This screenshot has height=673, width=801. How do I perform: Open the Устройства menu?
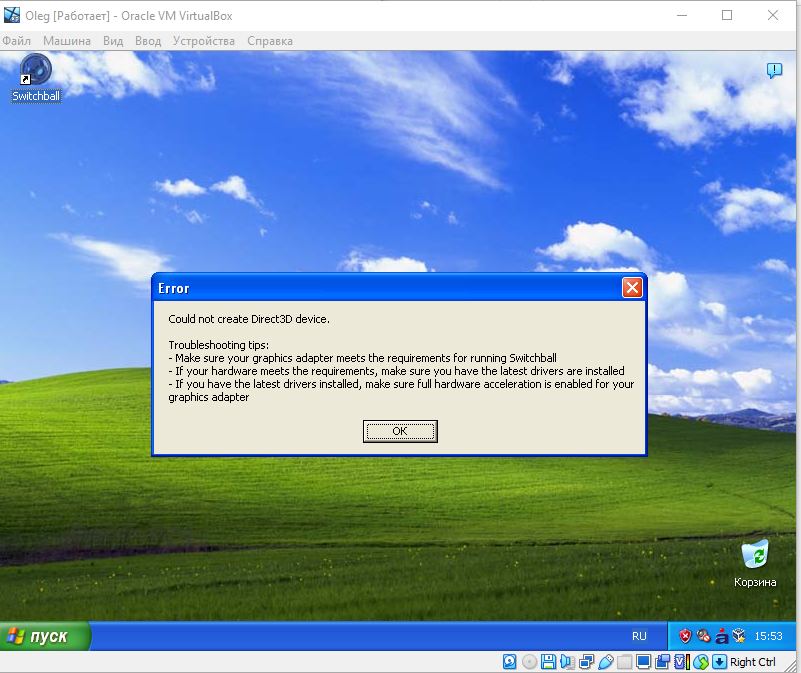[x=204, y=41]
